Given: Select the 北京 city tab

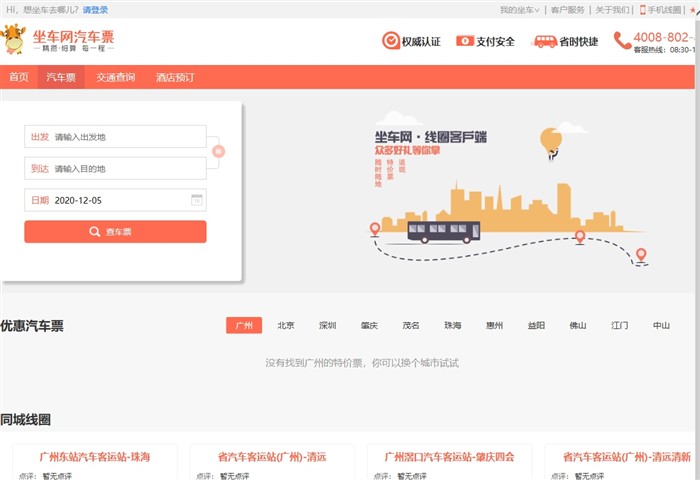Looking at the screenshot, I should pos(286,326).
